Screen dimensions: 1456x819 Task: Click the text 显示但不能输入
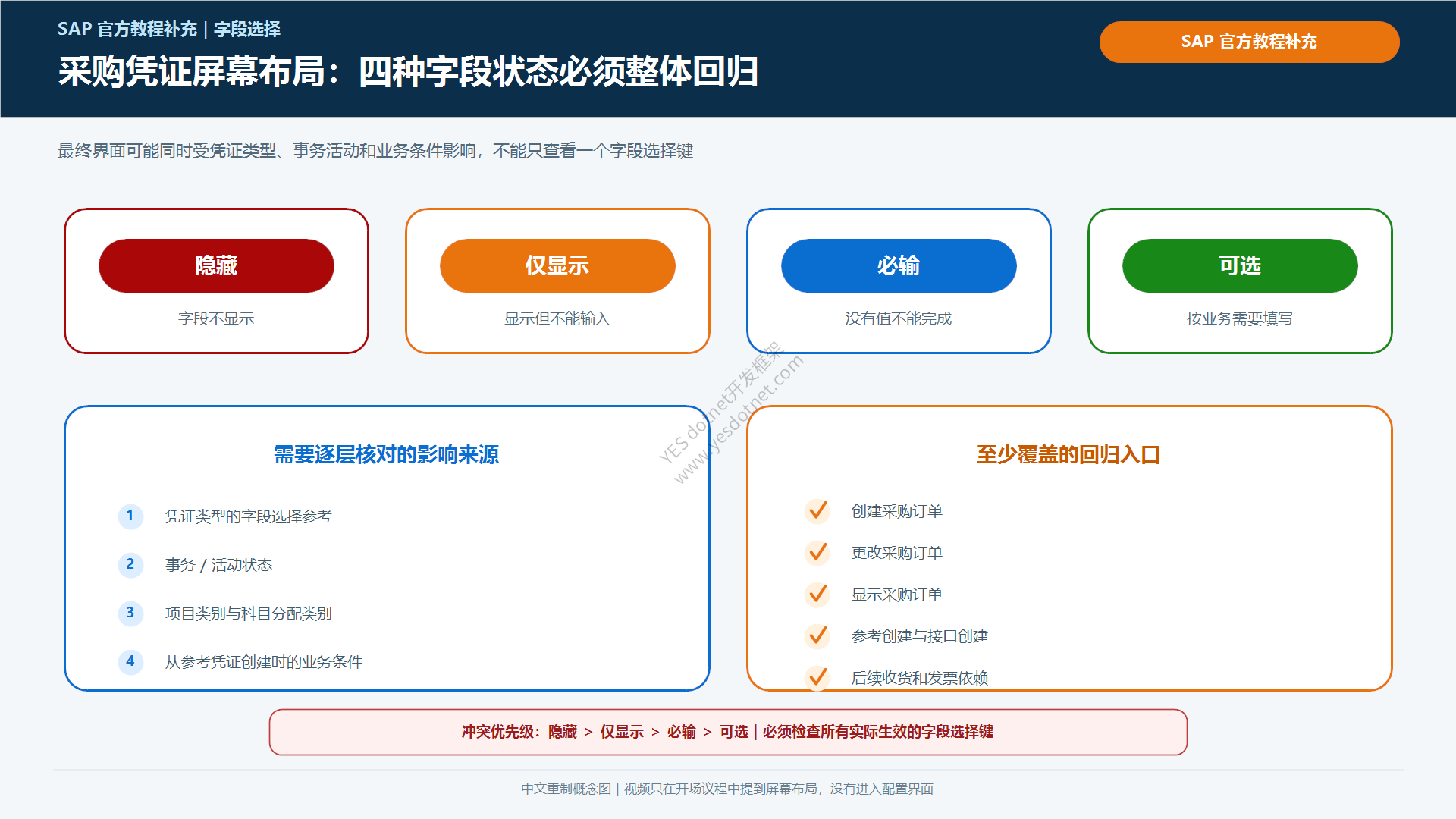557,318
